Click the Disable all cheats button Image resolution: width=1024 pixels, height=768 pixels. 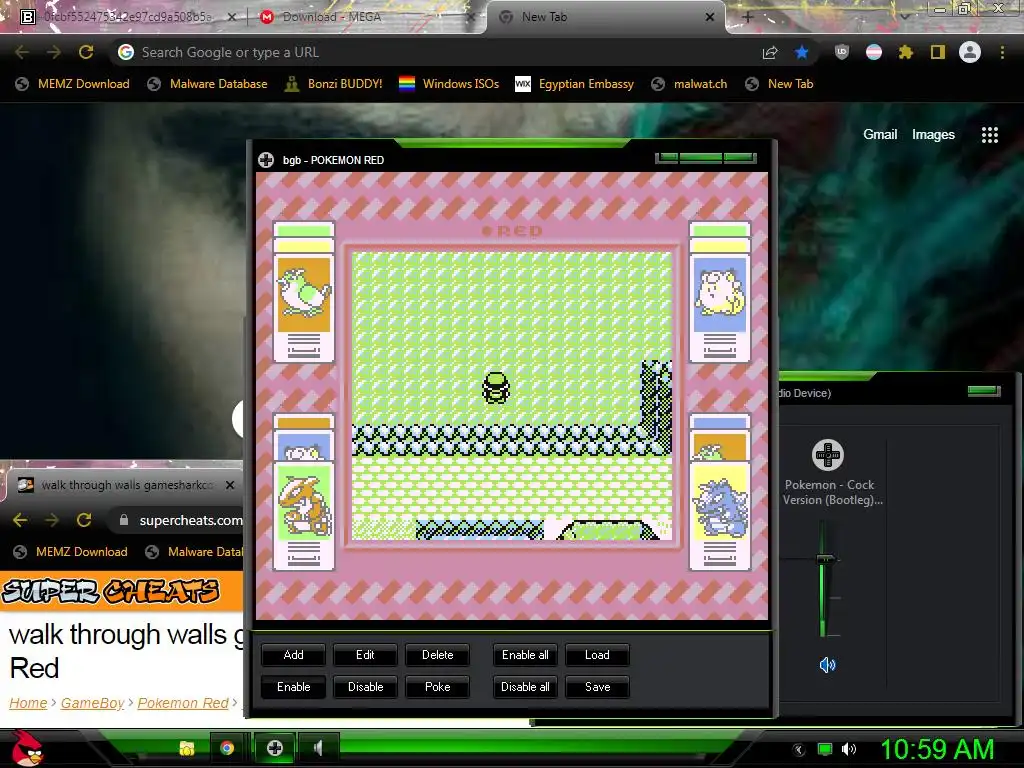(x=525, y=687)
